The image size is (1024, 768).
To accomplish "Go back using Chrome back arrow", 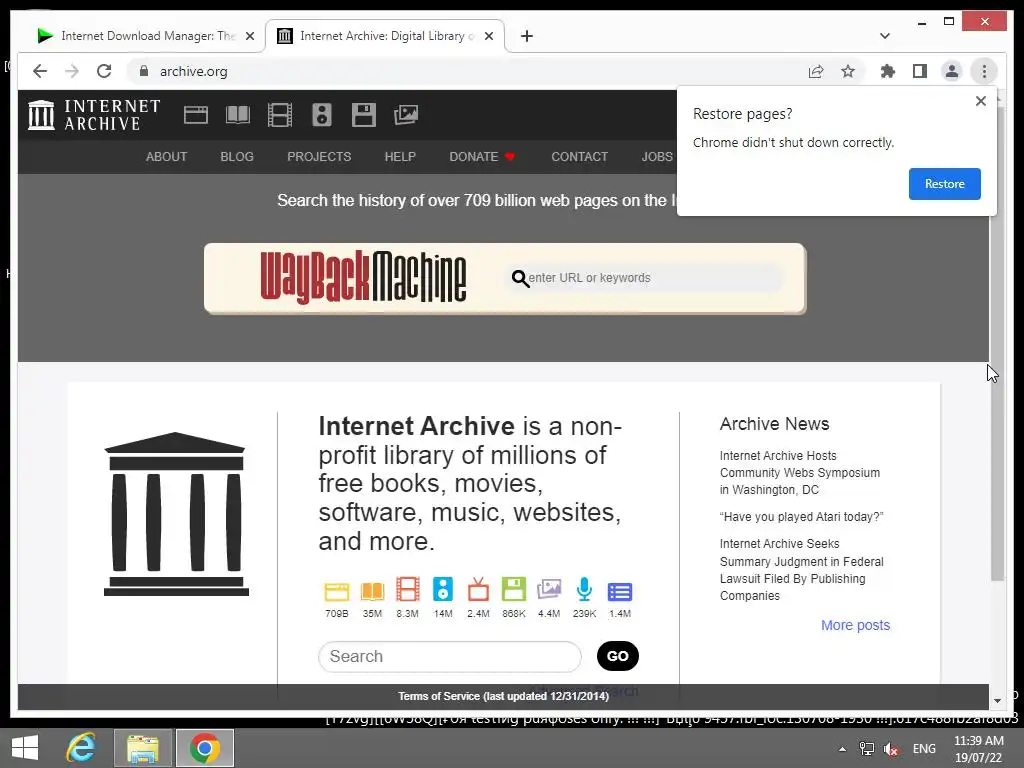I will click(x=40, y=71).
